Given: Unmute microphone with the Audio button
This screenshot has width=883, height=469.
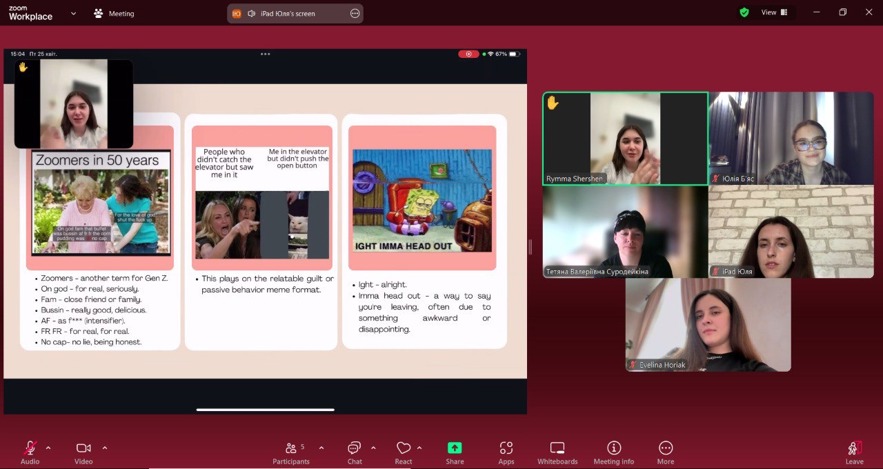Looking at the screenshot, I should pos(30,452).
